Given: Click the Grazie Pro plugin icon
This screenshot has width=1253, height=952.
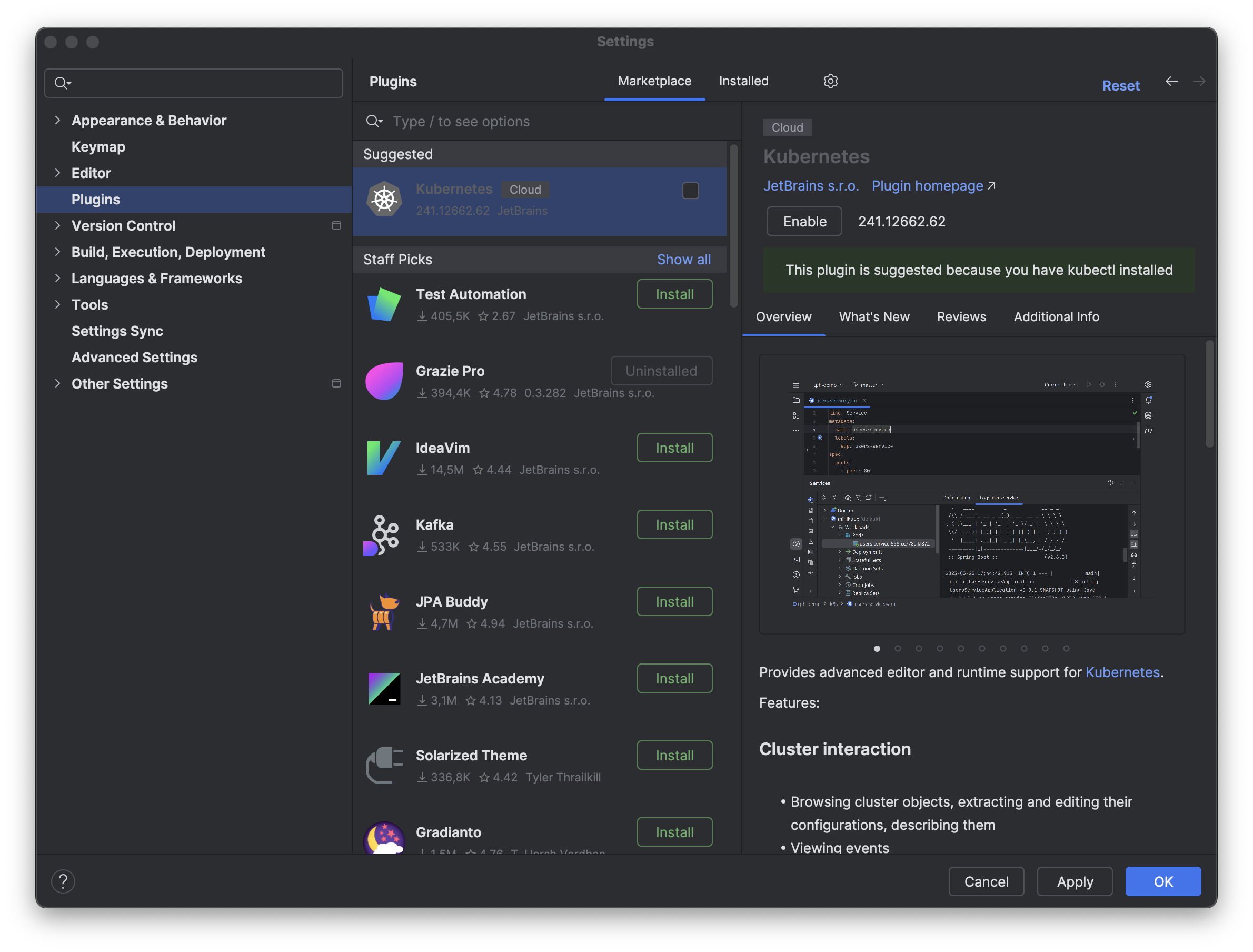Looking at the screenshot, I should pos(384,381).
